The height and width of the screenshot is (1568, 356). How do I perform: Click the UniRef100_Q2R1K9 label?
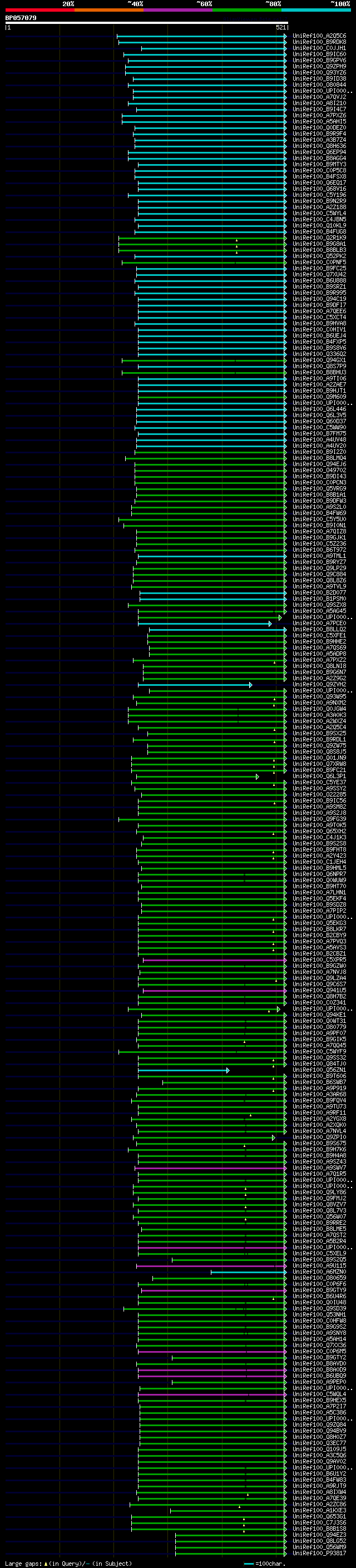click(319, 238)
